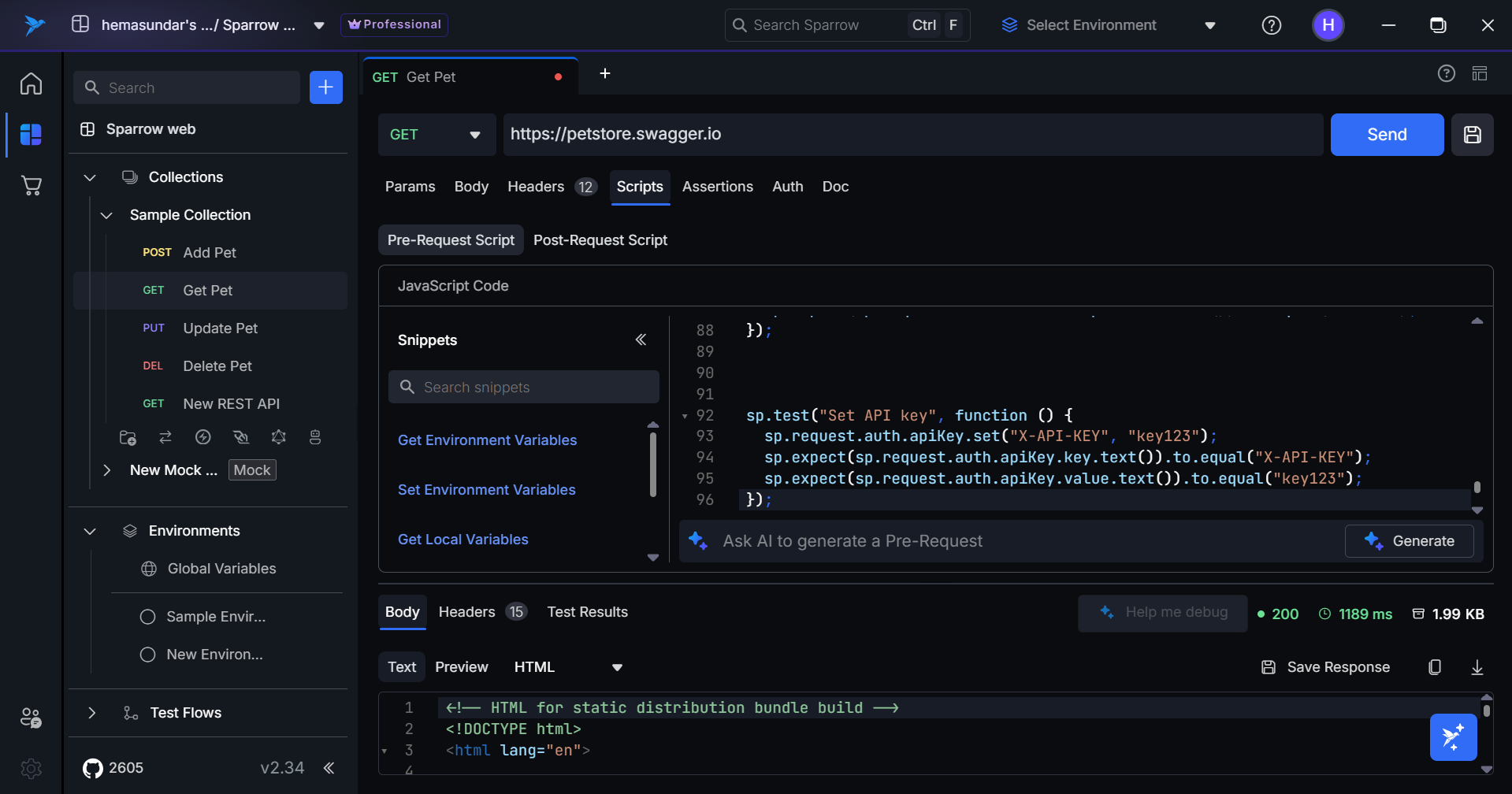The height and width of the screenshot is (794, 1512).
Task: Click the Search snippets field
Action: 524,388
